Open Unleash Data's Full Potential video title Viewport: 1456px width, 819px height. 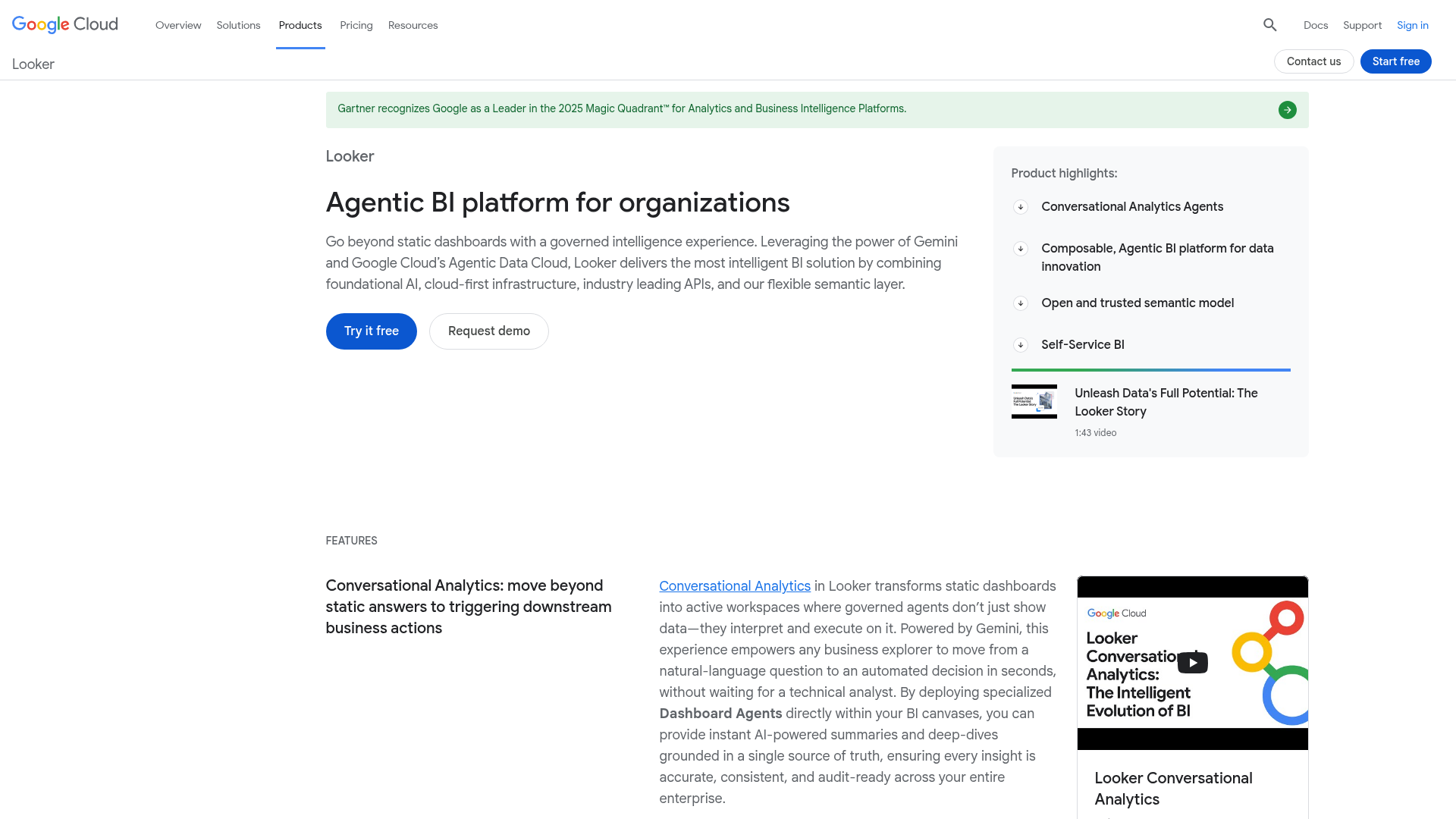click(1166, 403)
